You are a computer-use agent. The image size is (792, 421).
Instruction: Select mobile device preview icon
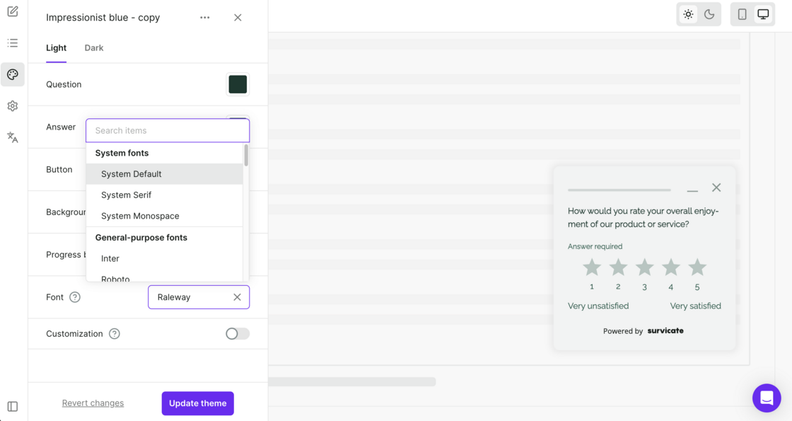[x=742, y=14]
